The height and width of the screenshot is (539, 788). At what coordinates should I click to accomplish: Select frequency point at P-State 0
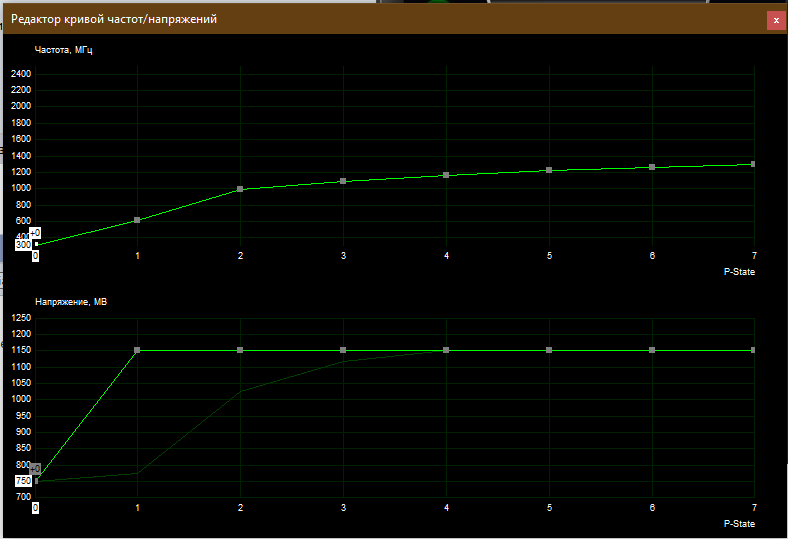pyautogui.click(x=36, y=244)
